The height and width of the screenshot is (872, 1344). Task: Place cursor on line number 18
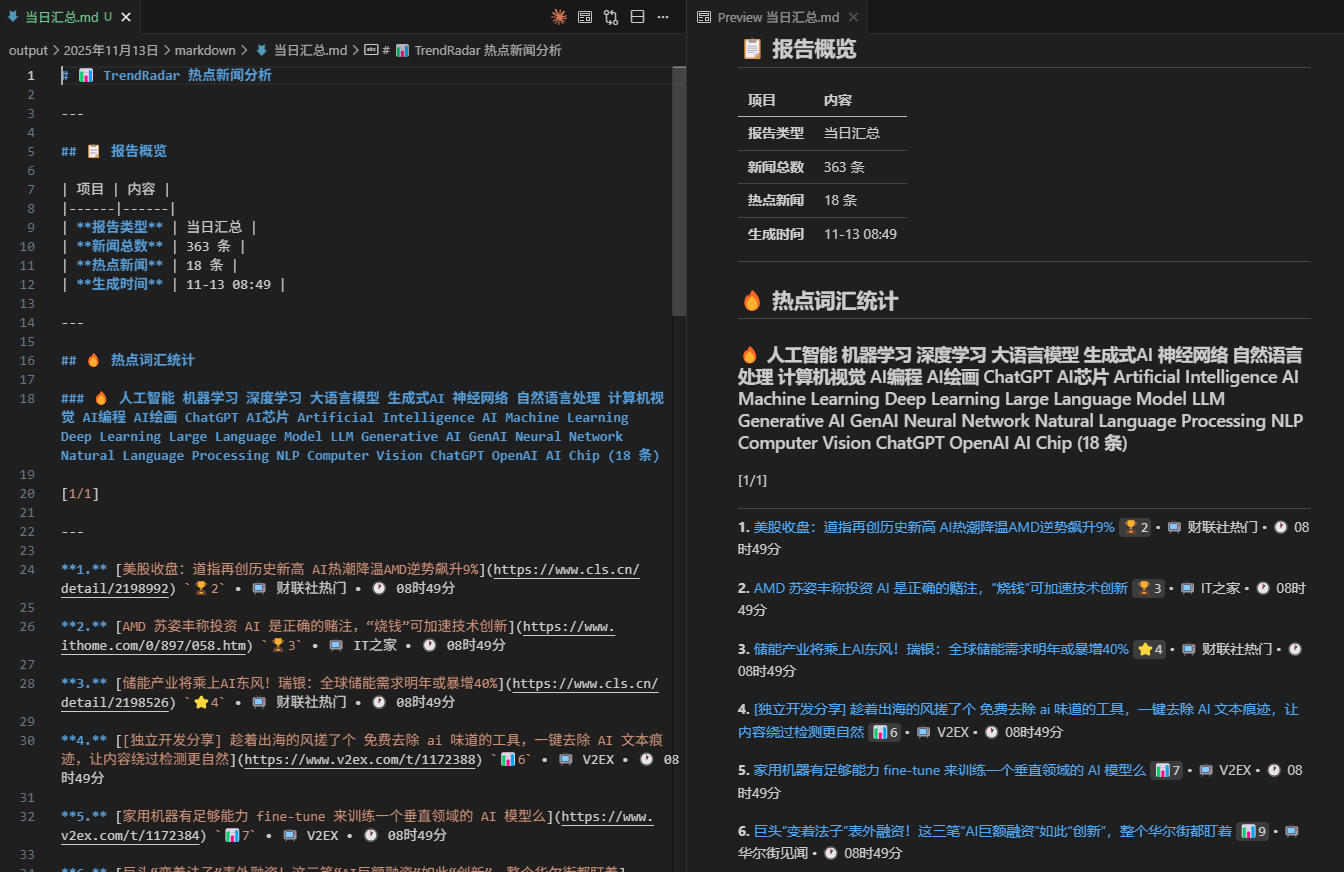pos(30,398)
